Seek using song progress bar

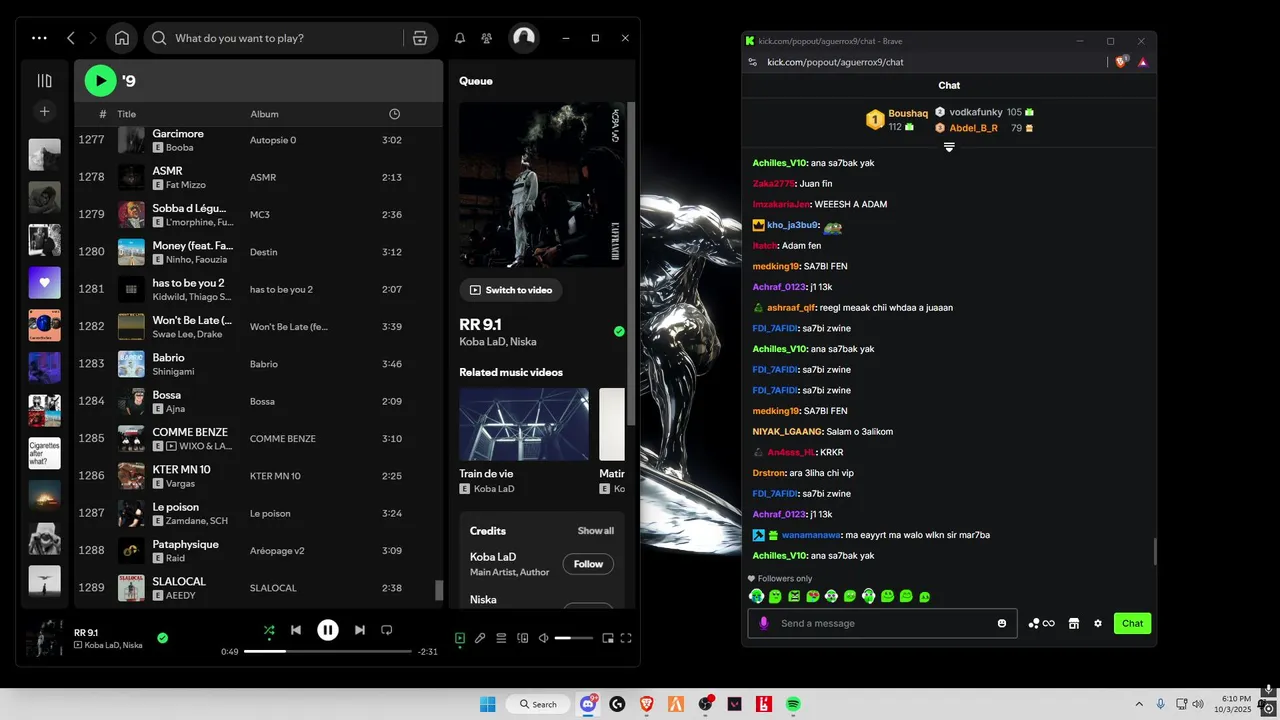(328, 651)
